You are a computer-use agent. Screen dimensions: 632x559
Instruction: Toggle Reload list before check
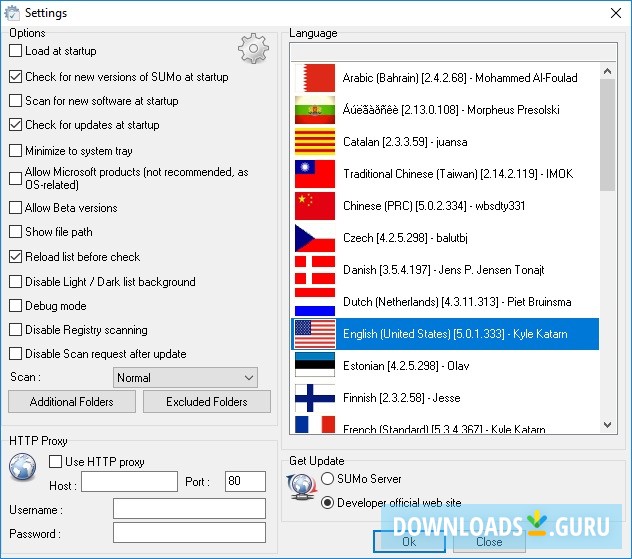pos(15,257)
